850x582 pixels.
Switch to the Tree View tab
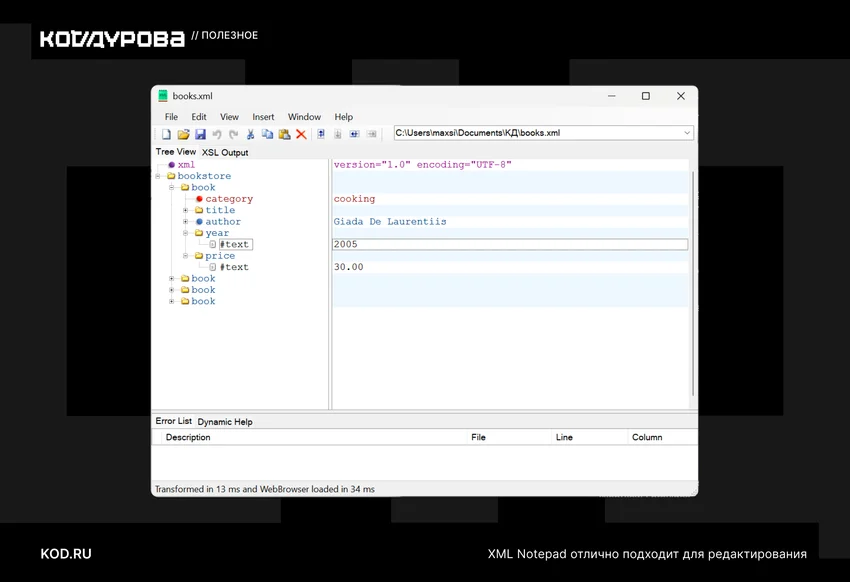click(x=176, y=152)
